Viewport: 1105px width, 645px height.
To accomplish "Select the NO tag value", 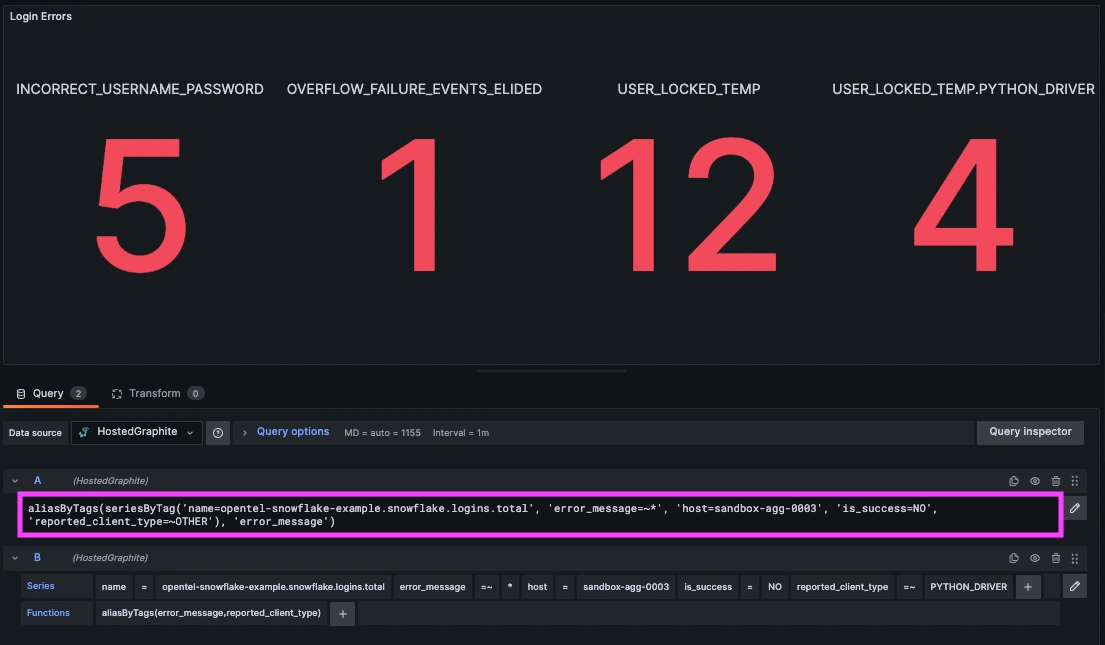I will 774,586.
